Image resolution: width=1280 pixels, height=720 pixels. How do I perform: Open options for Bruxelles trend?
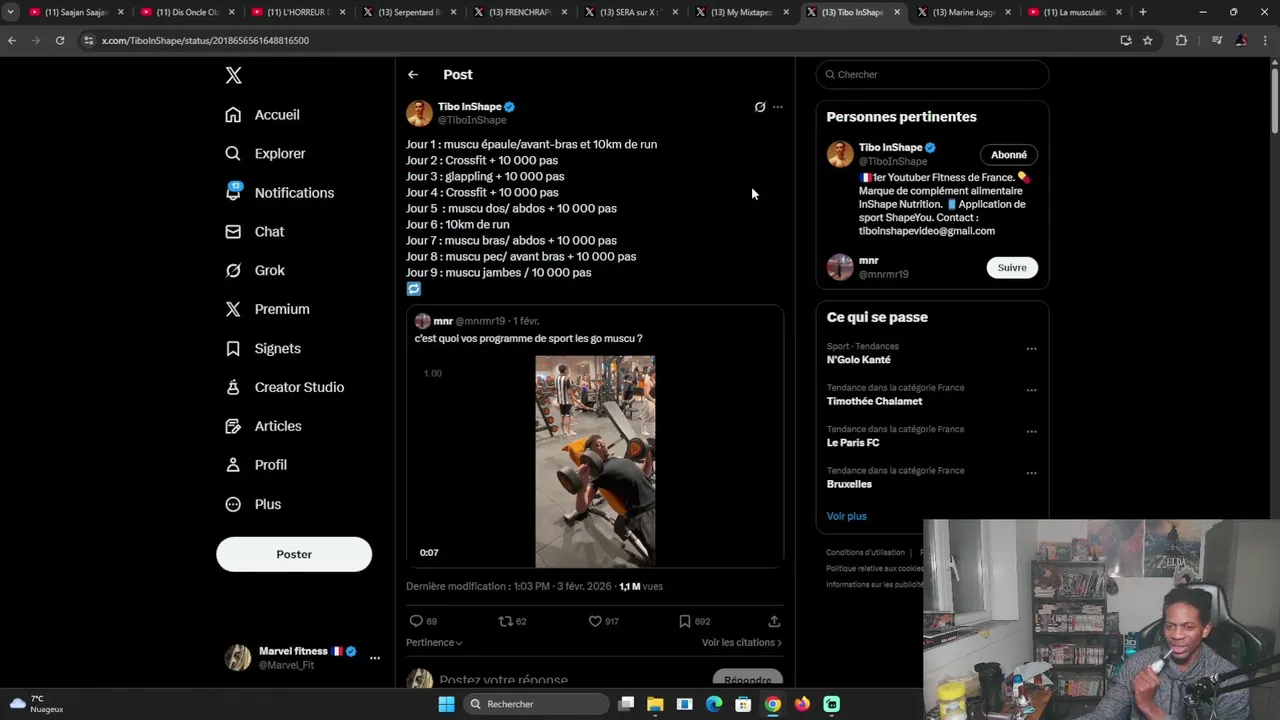(x=1031, y=473)
